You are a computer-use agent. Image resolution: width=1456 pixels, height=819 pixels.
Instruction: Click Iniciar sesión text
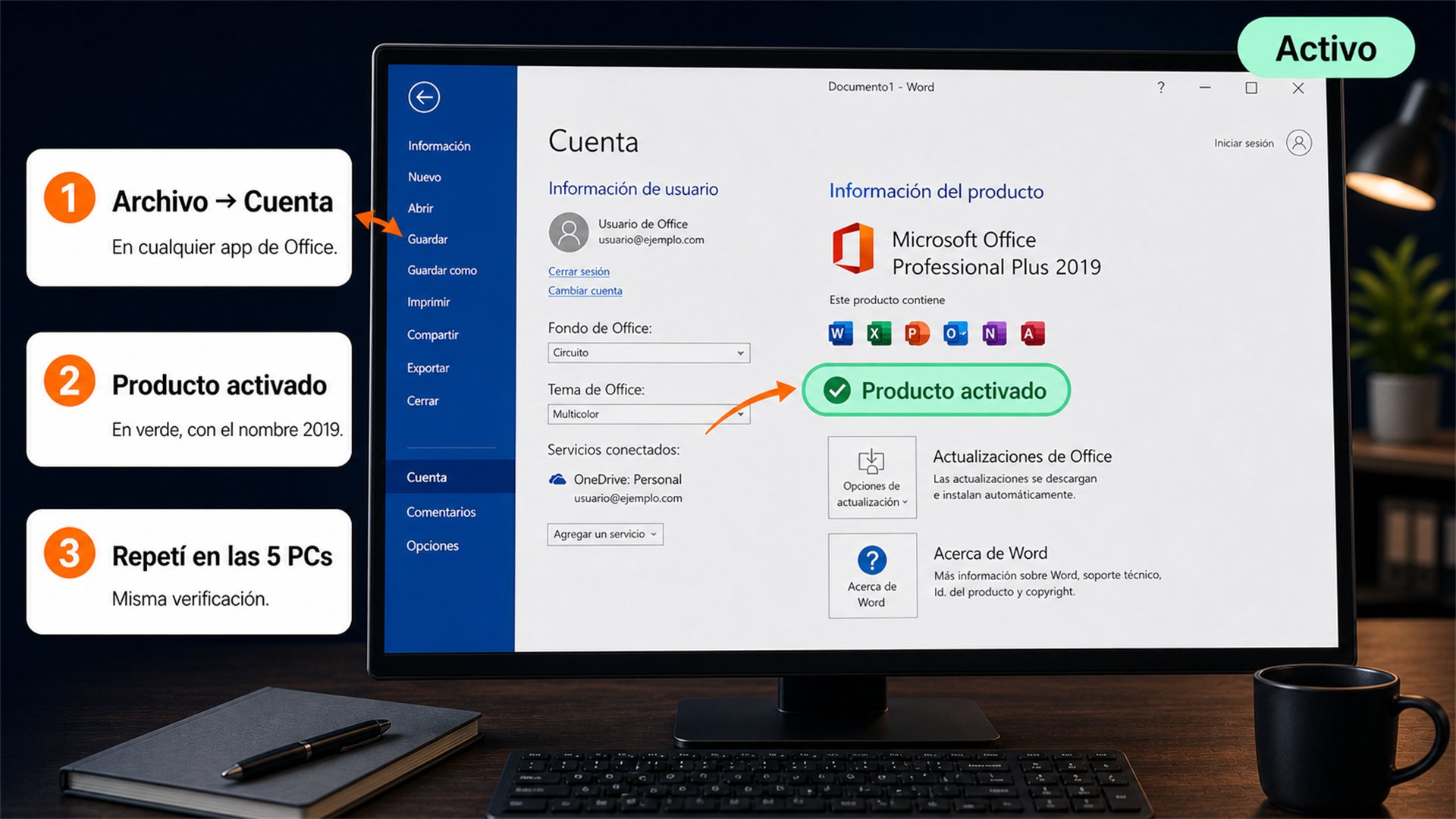[1244, 143]
